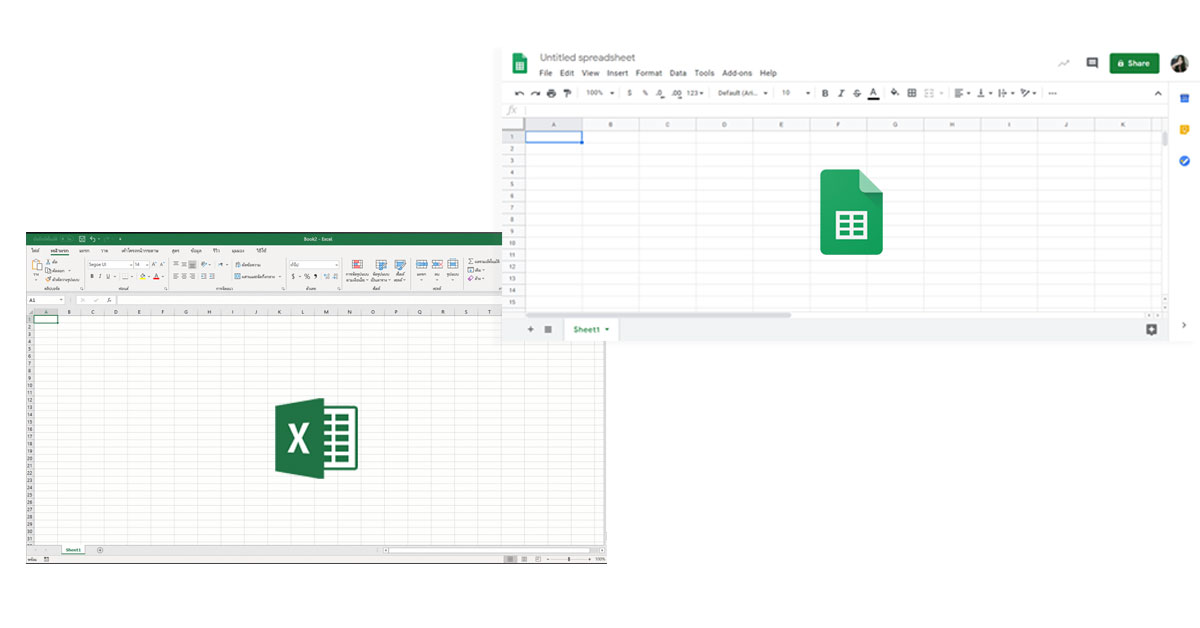Open the Tools menu in Google Sheets

point(704,73)
